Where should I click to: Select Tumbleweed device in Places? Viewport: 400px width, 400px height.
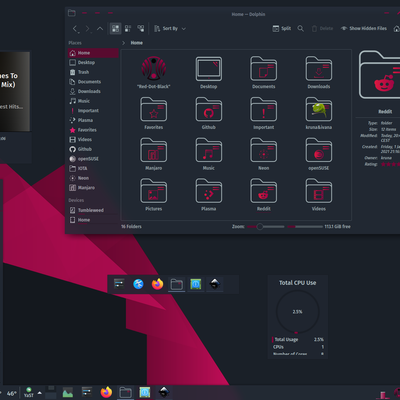click(x=93, y=210)
